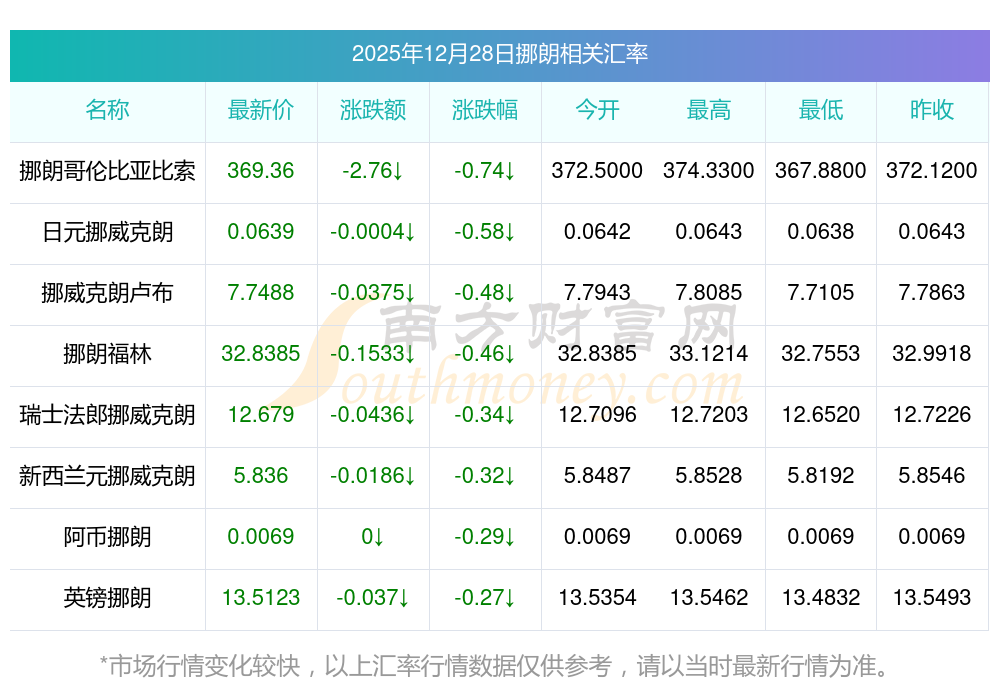Click the table title 2025年12月28日挪朗相关汇率
This screenshot has width=1000, height=697.
tap(500, 57)
